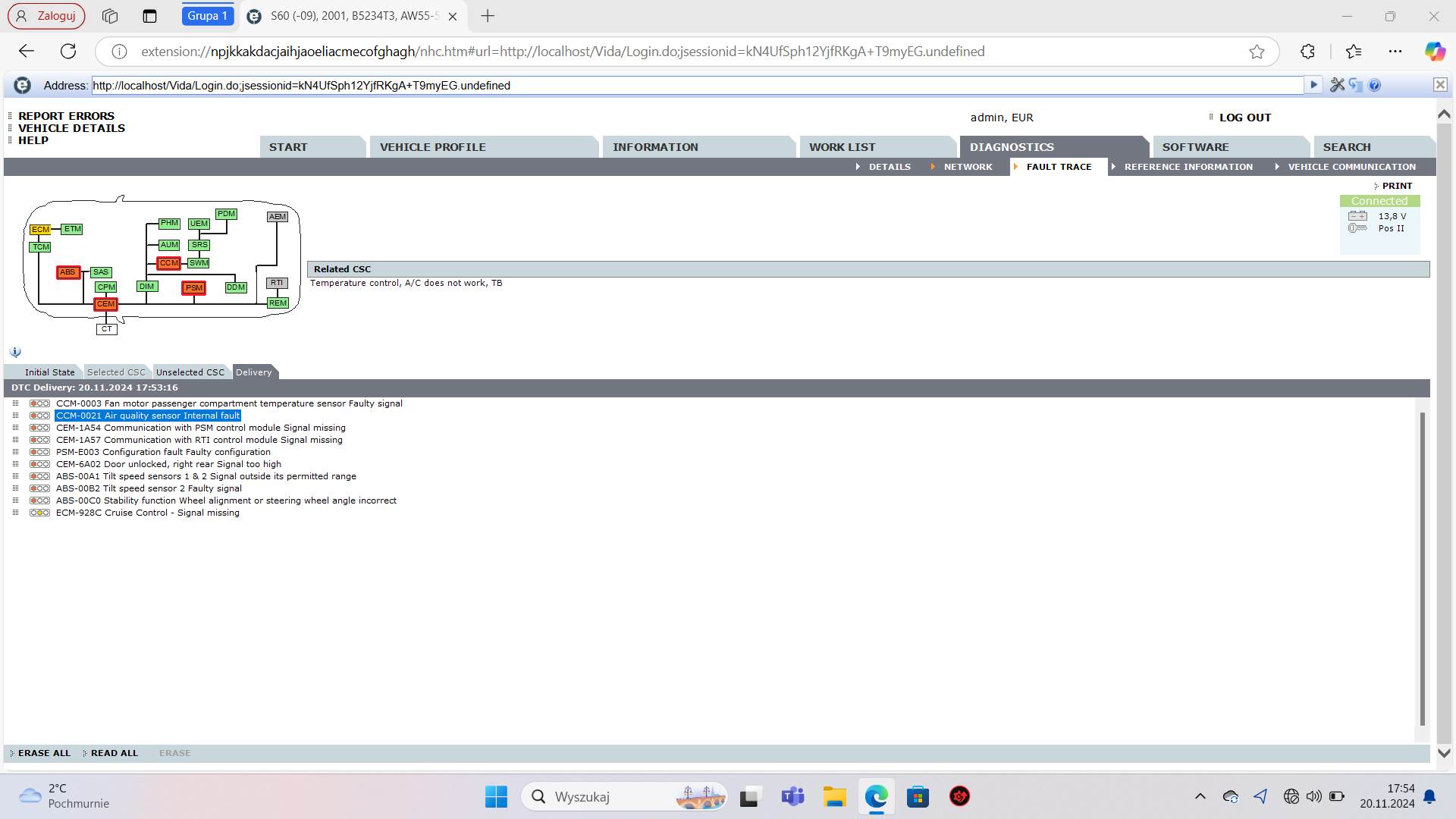1456x819 pixels.
Task: Click status indicator for CCM-0003 fault
Action: 39,403
